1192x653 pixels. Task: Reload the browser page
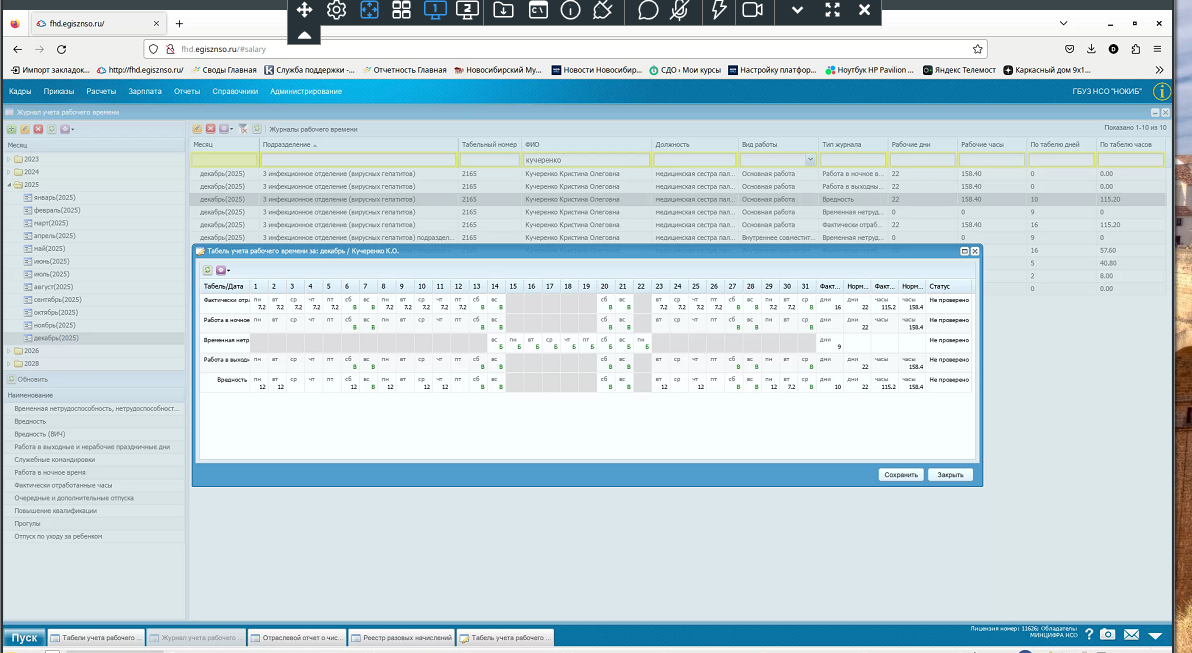pos(62,49)
